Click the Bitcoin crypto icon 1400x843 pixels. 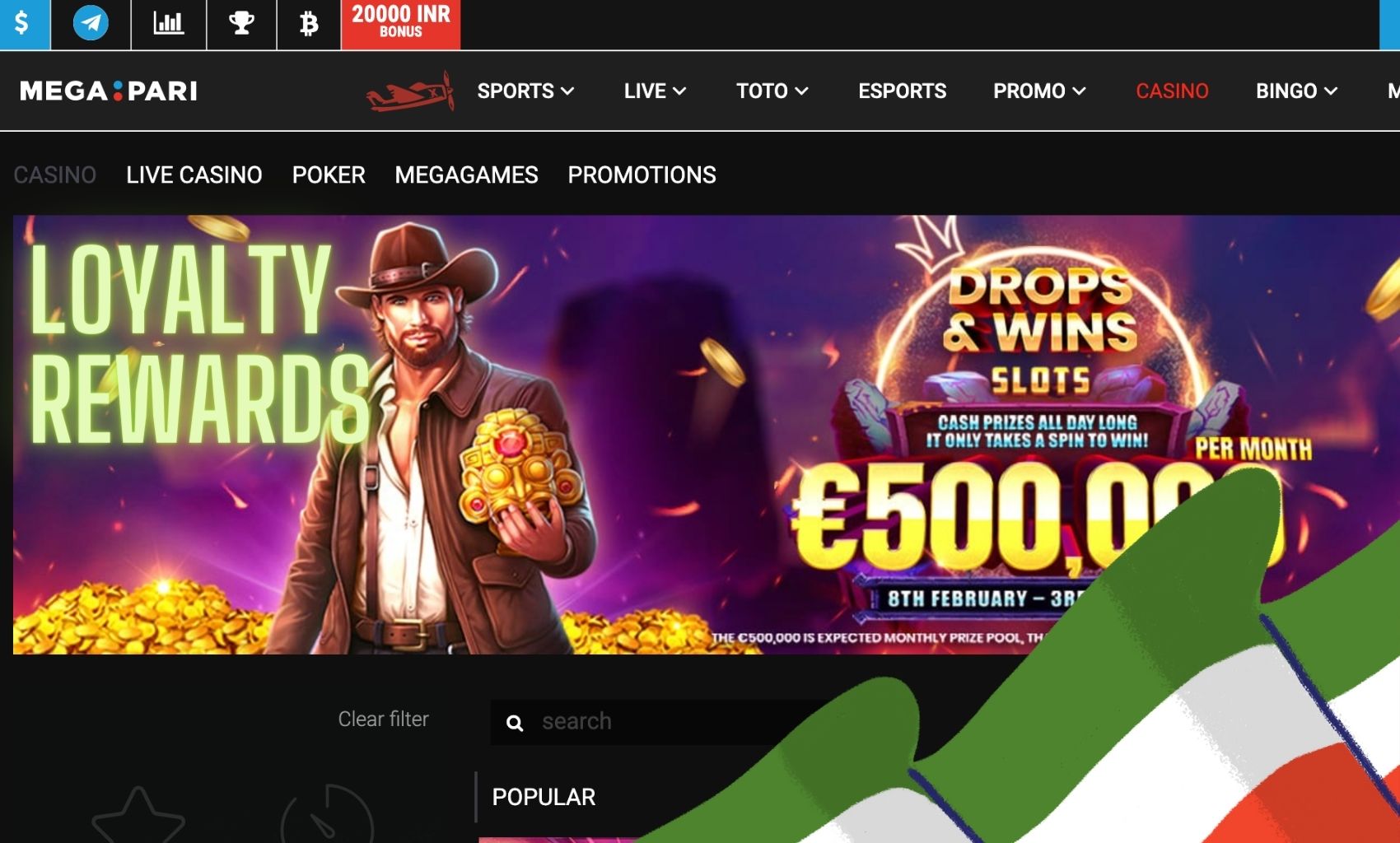[x=309, y=24]
